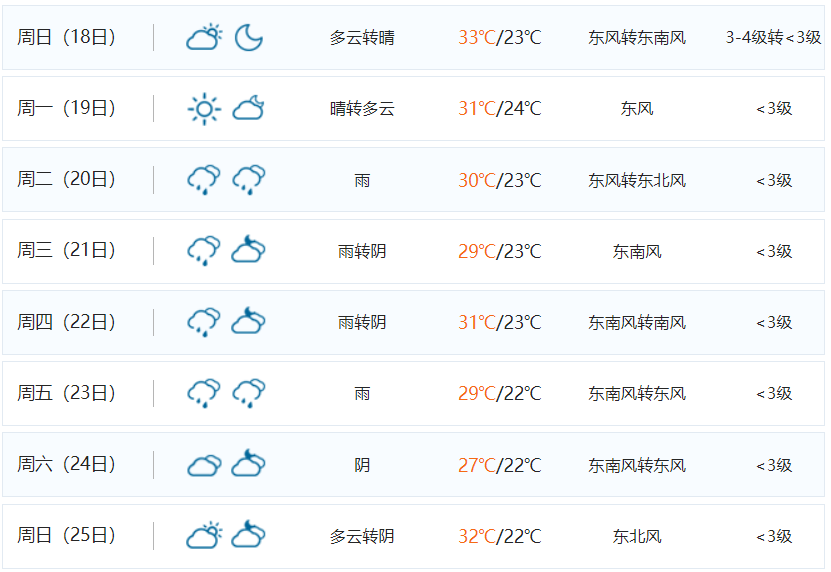Click the 东风转东北风 wind text
This screenshot has height=572, width=831.
[x=637, y=181]
